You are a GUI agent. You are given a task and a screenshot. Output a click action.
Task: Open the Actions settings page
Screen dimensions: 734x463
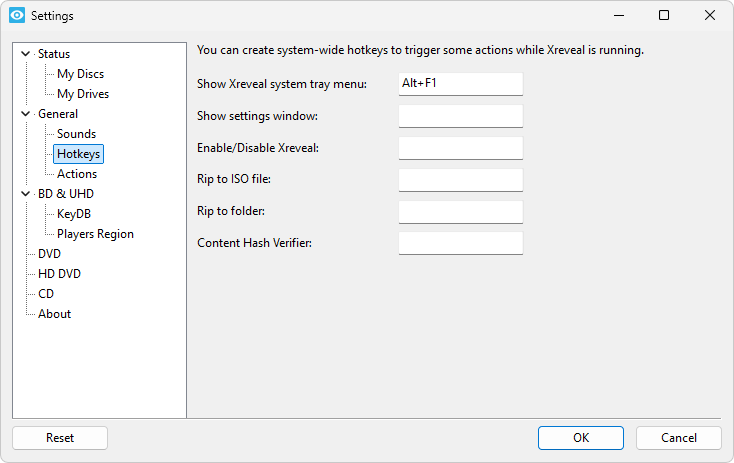tap(77, 174)
